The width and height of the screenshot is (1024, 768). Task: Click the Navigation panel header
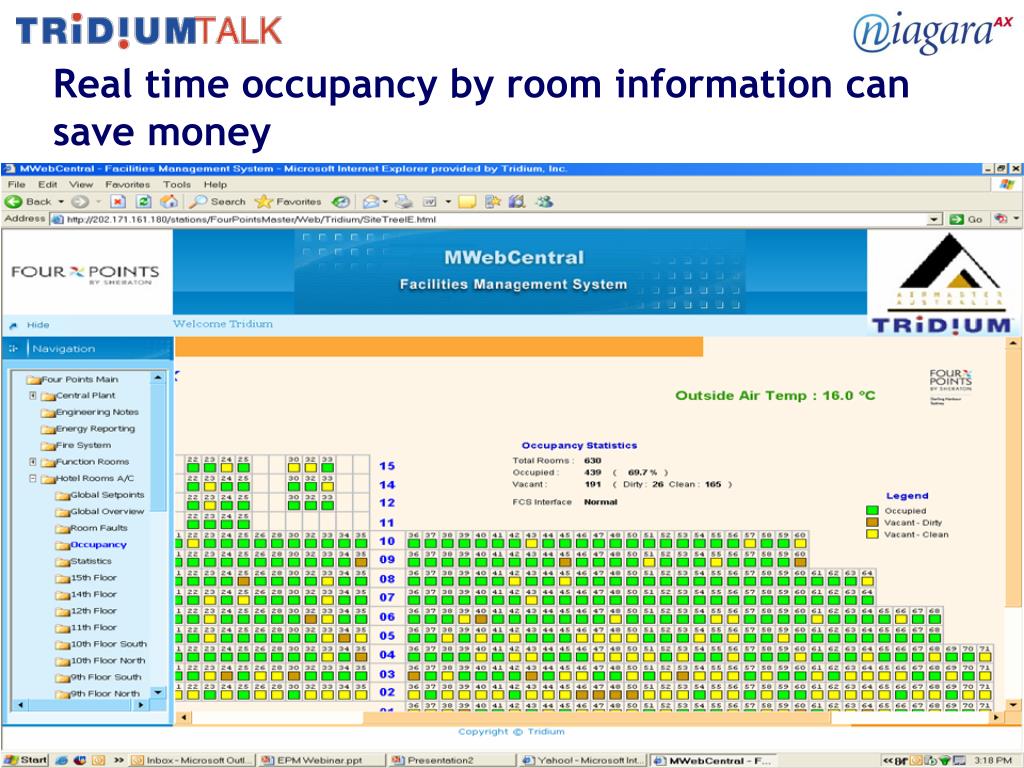tap(87, 349)
